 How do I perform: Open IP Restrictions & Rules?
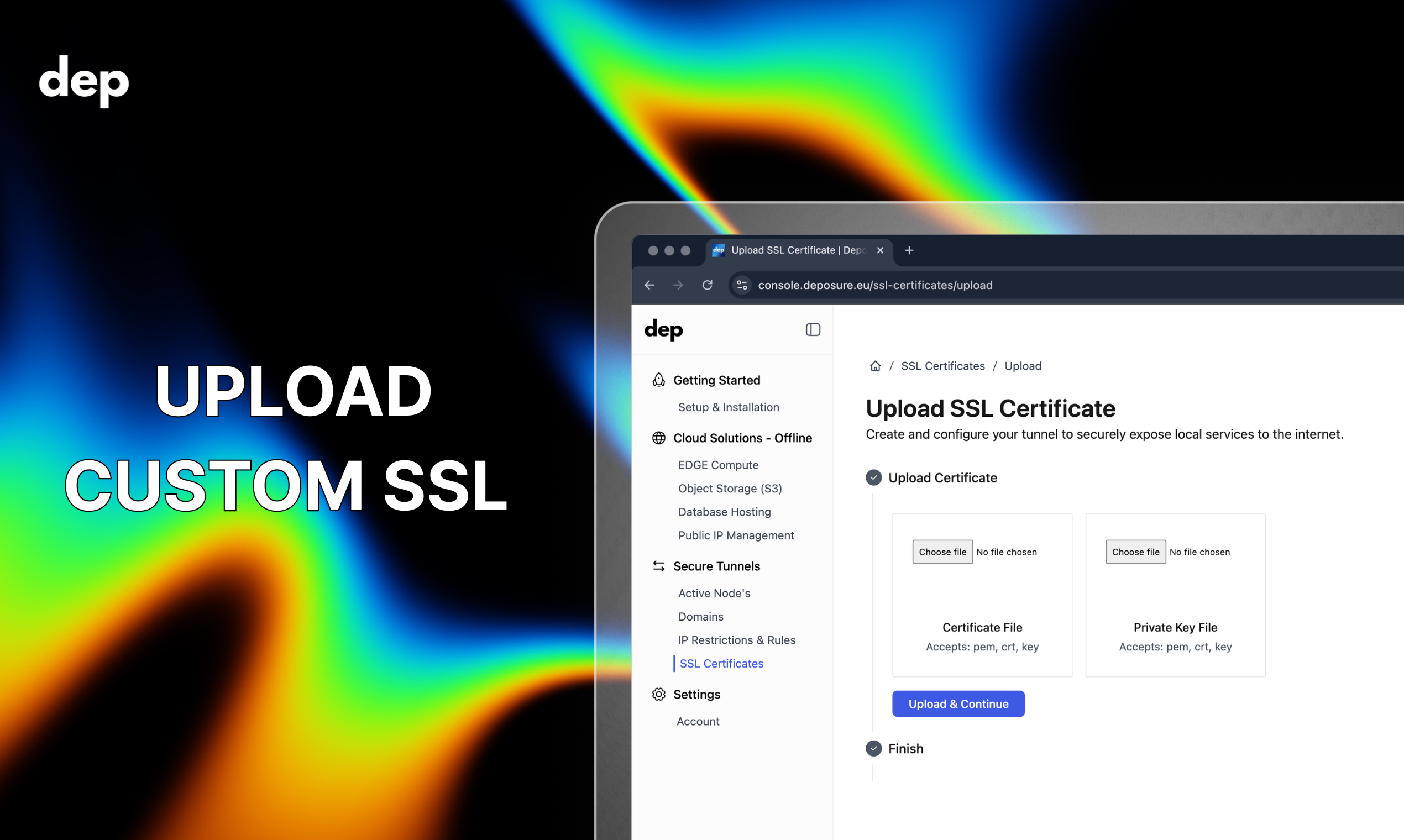pos(737,639)
